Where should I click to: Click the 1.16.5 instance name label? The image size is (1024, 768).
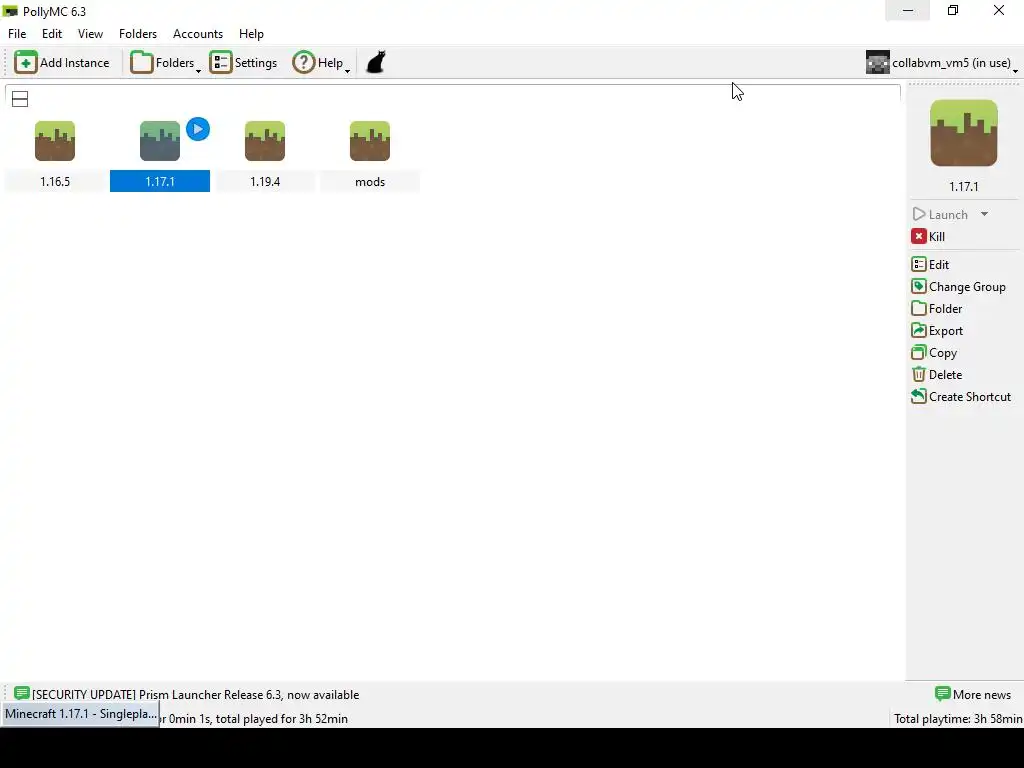tap(55, 182)
